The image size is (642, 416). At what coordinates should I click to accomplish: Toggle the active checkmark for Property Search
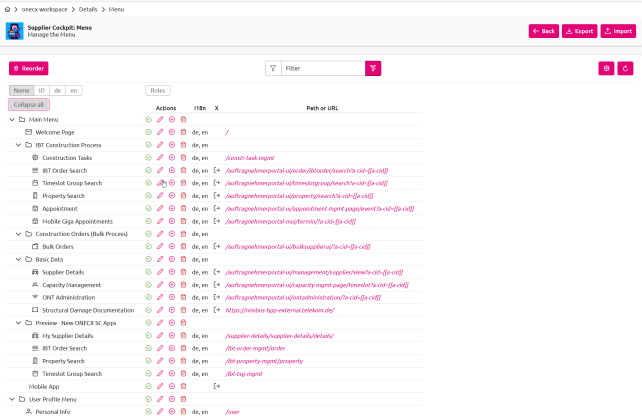click(148, 196)
